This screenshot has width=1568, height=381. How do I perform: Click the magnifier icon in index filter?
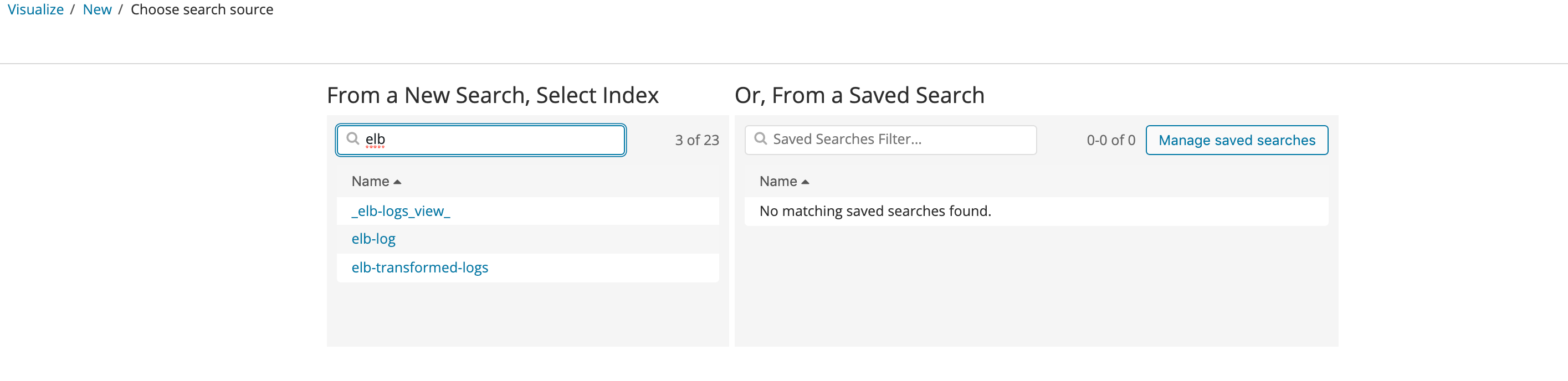coord(352,139)
